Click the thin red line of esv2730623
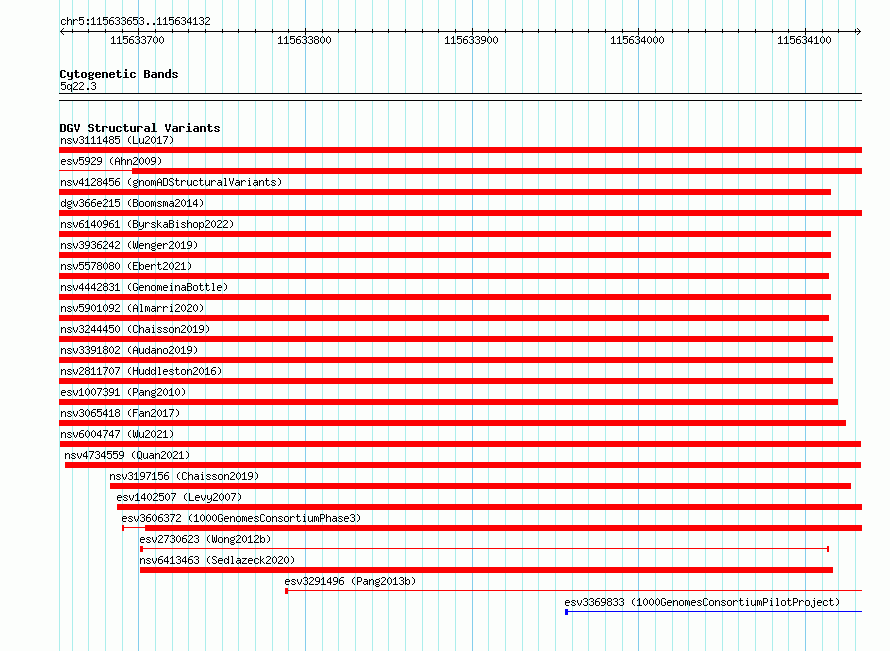Viewport: 890px width, 651px height. click(x=485, y=549)
